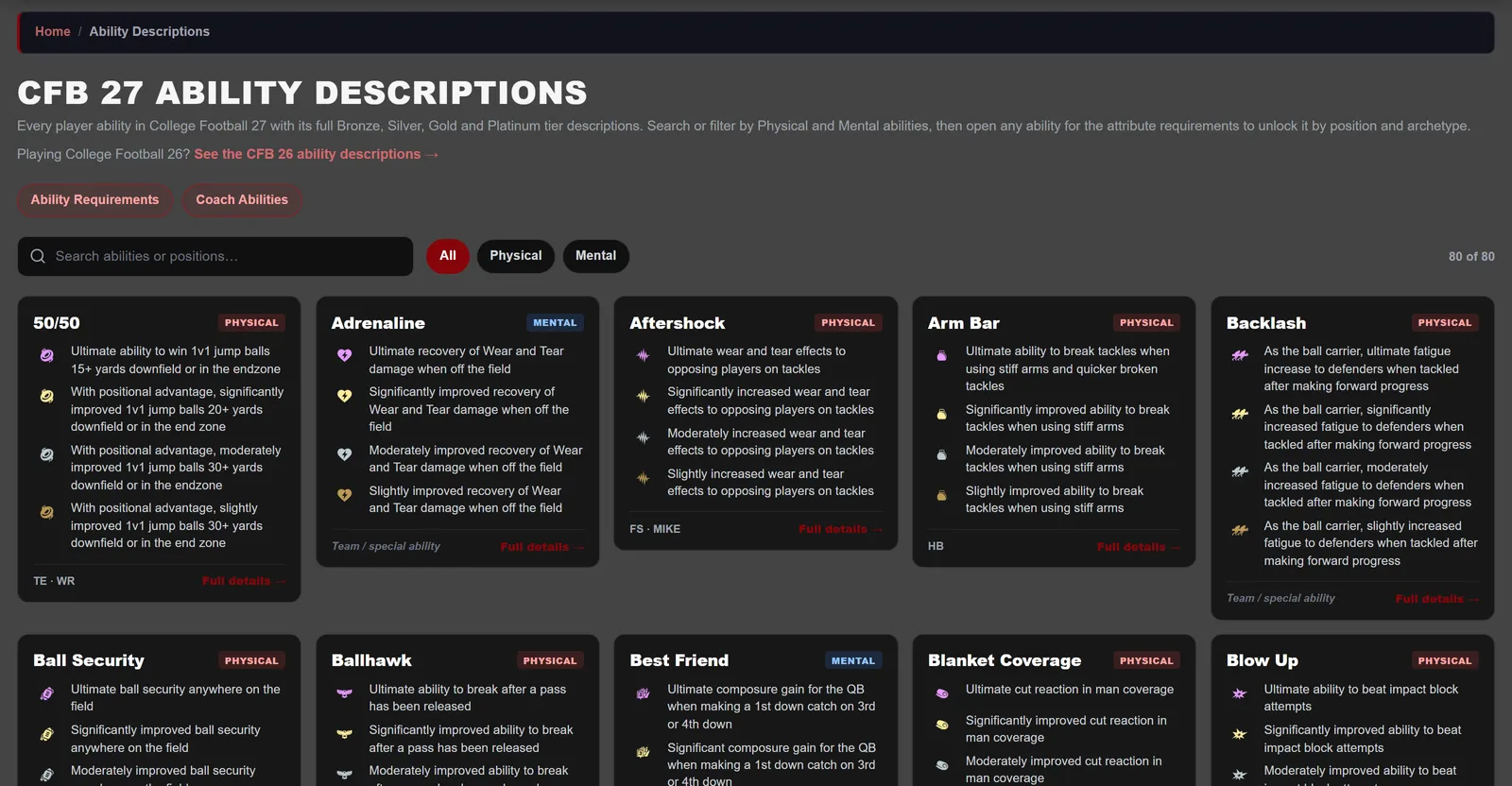
Task: Click the Best Friend card title
Action: 679,660
